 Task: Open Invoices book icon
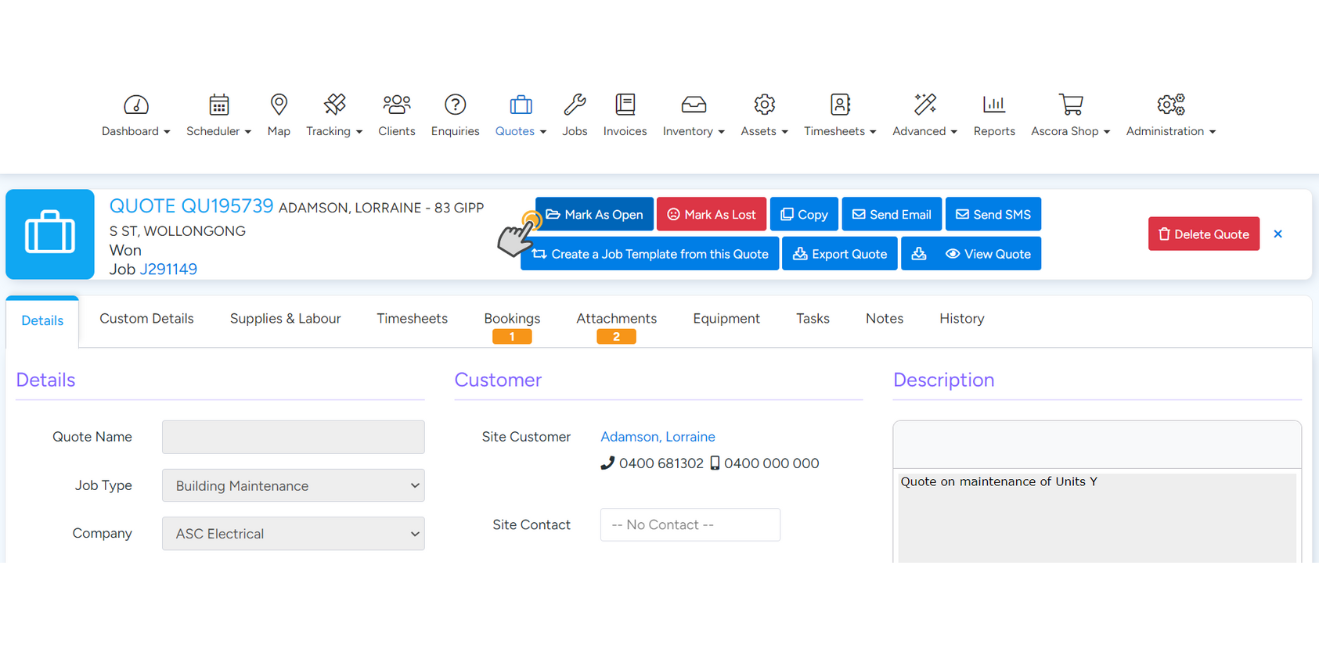pos(625,105)
